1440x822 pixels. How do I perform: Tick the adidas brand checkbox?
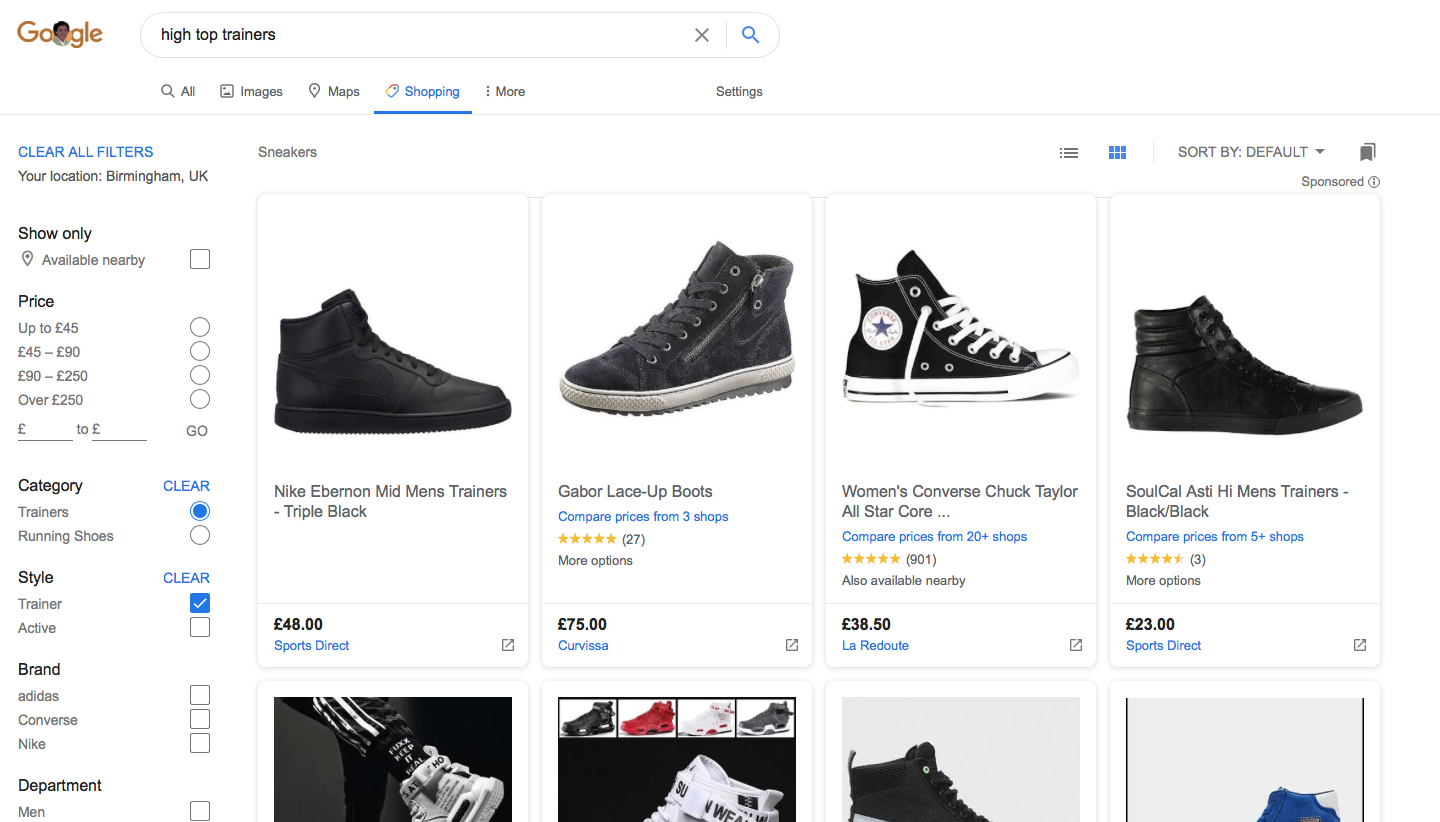coord(200,695)
